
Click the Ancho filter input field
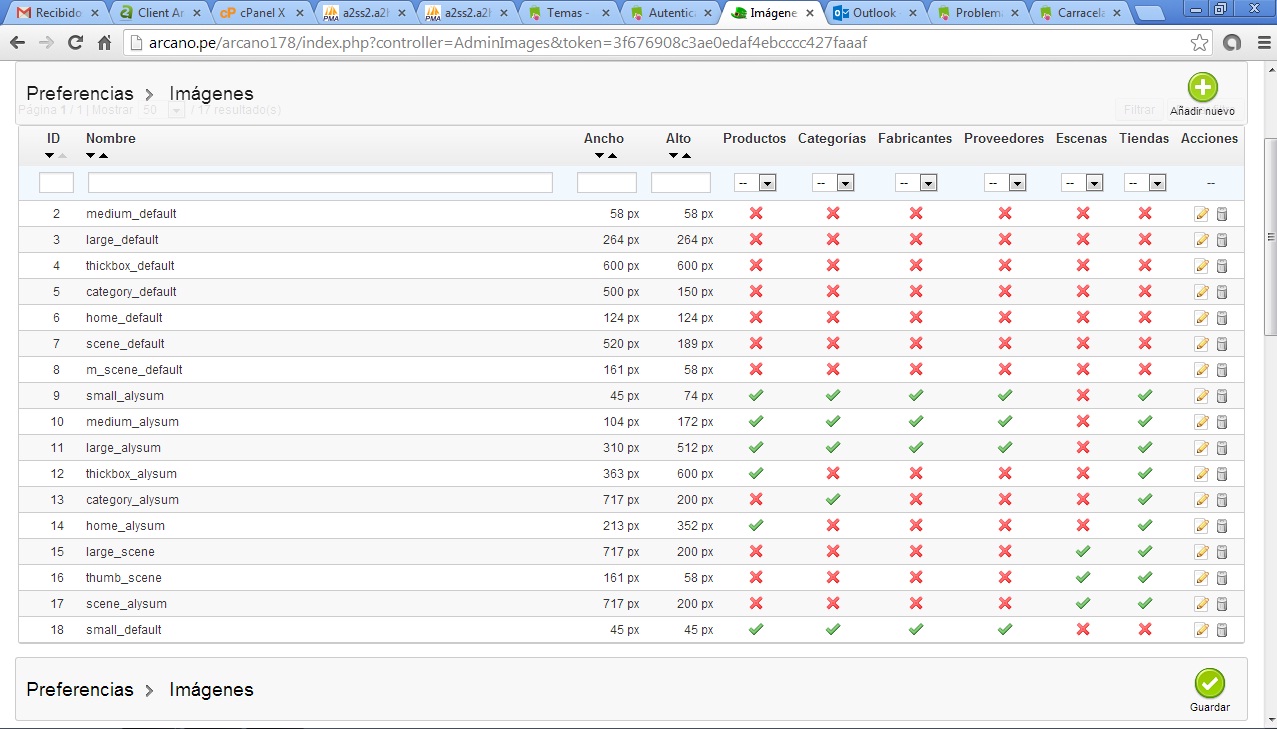(x=607, y=183)
